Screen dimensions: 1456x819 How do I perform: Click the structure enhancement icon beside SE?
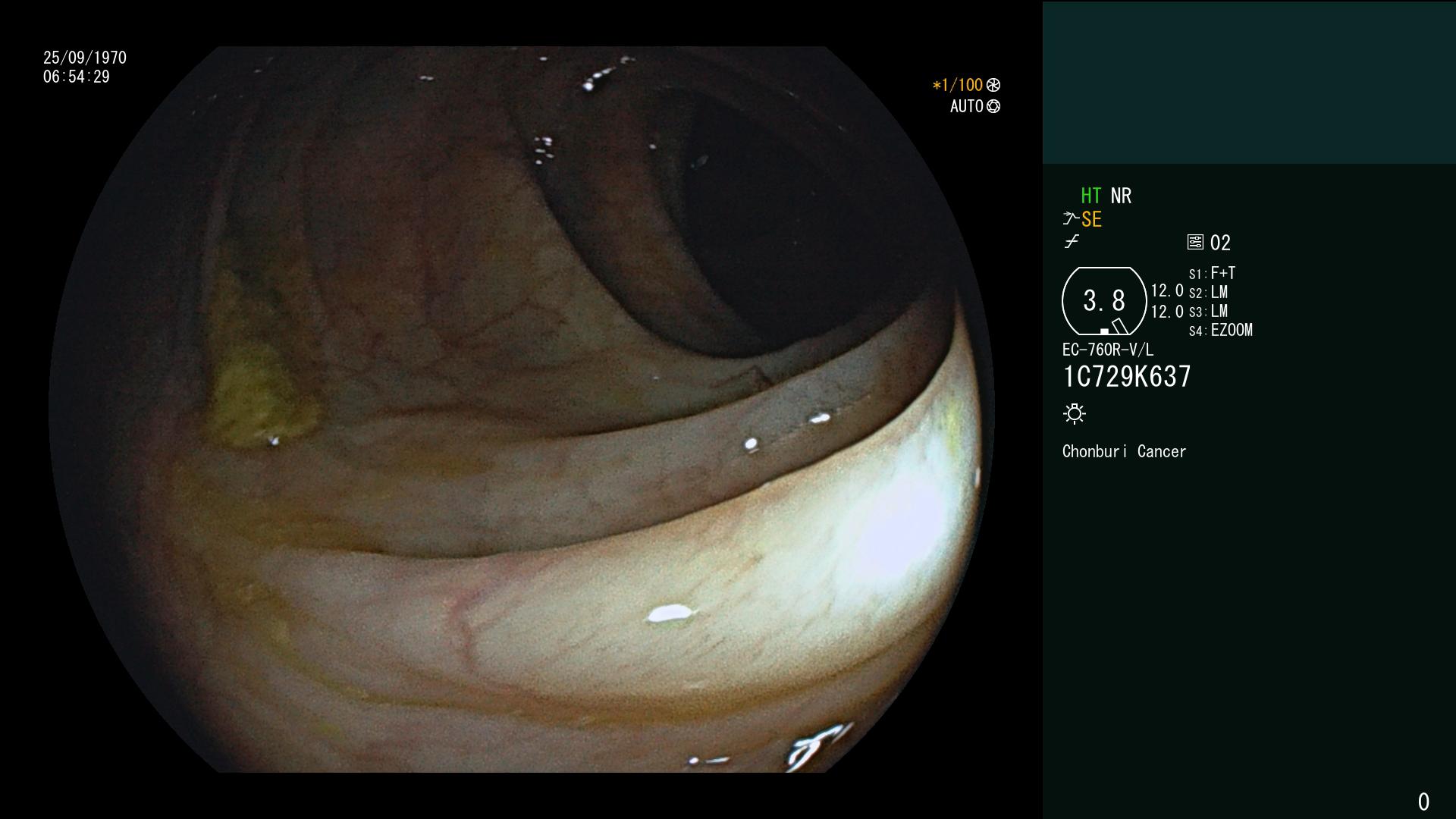point(1071,219)
